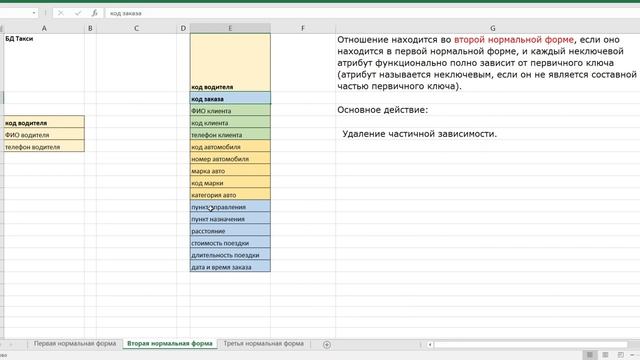Select the column G header
Viewport: 640px width, 360px height.
pyautogui.click(x=492, y=28)
